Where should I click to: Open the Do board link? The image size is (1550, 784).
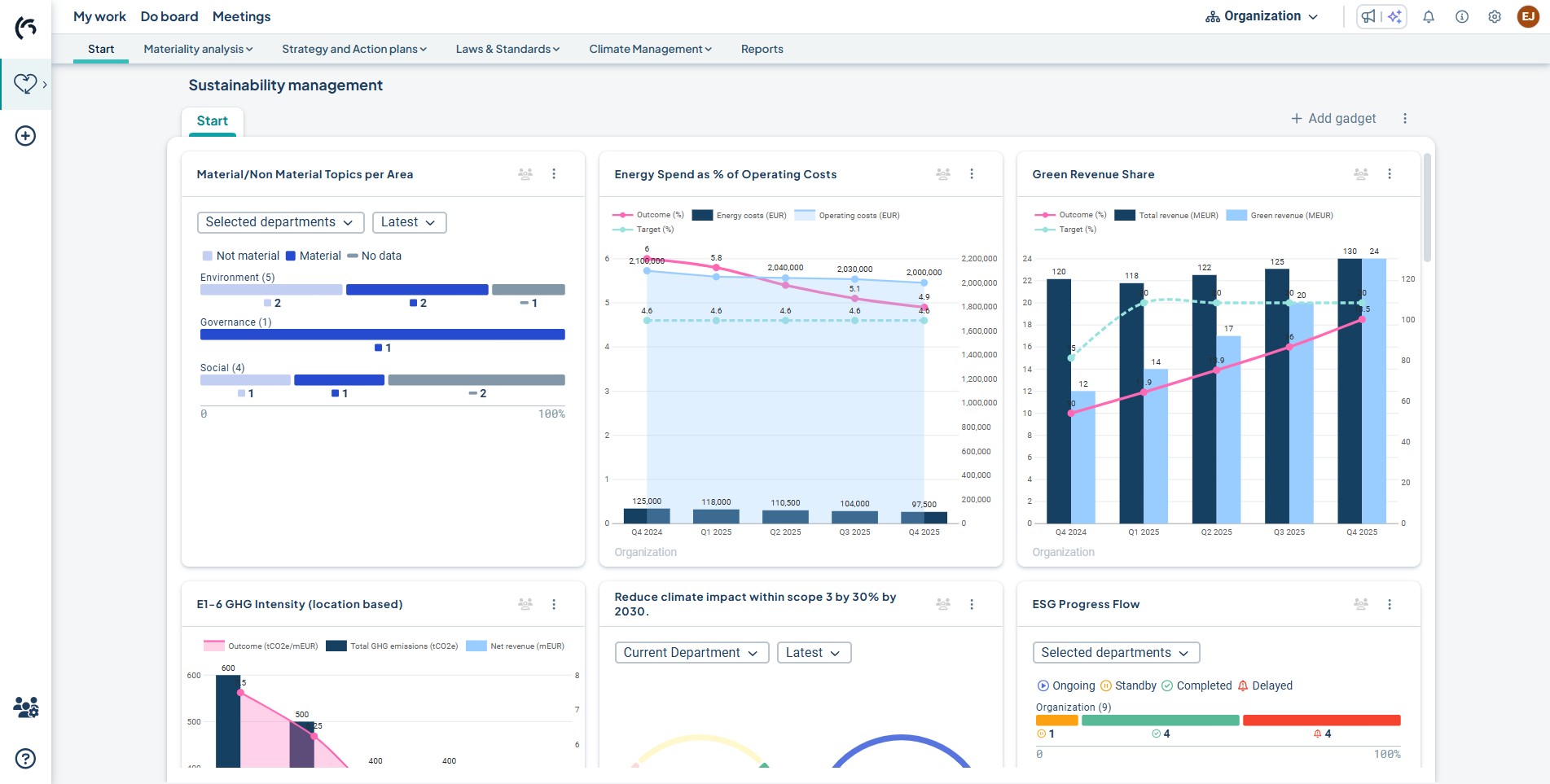click(169, 17)
